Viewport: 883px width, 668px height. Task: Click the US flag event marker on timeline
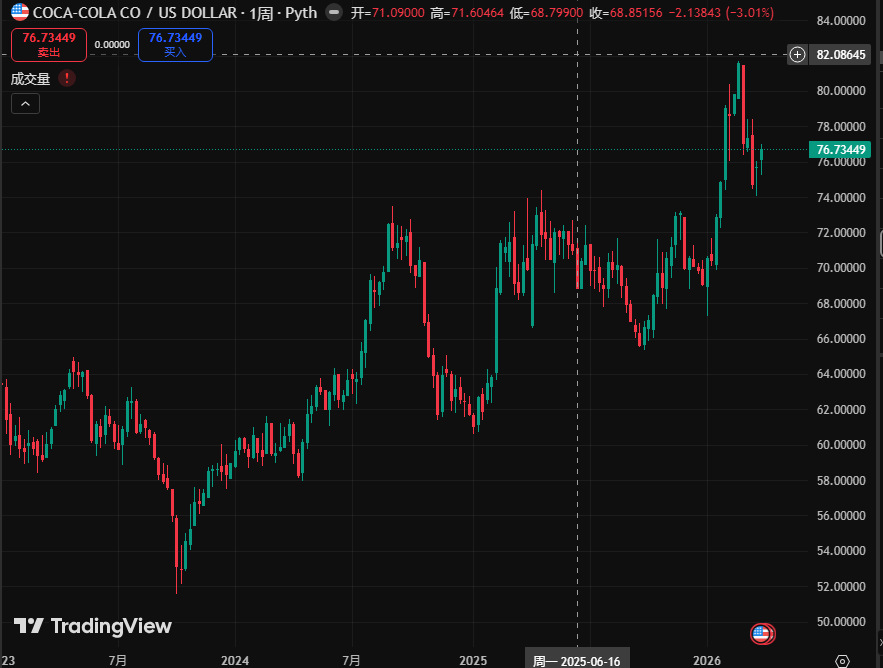click(762, 633)
